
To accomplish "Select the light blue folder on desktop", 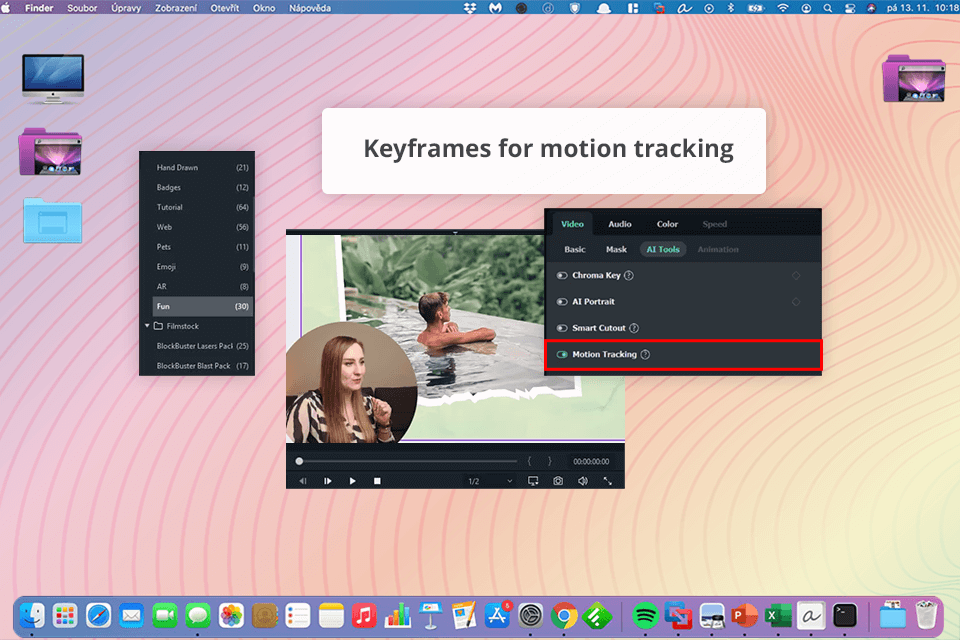I will pyautogui.click(x=53, y=220).
